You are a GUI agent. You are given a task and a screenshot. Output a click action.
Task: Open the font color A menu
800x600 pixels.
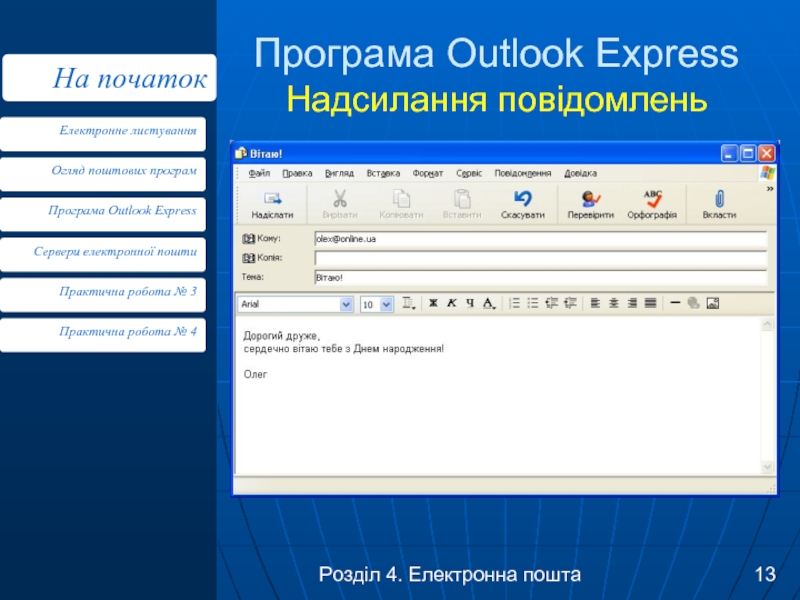tap(489, 304)
